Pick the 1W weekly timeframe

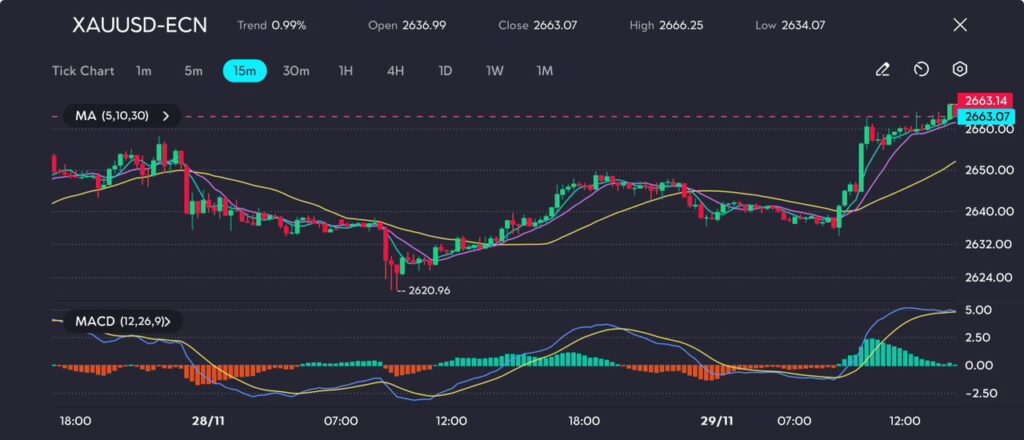click(x=495, y=71)
